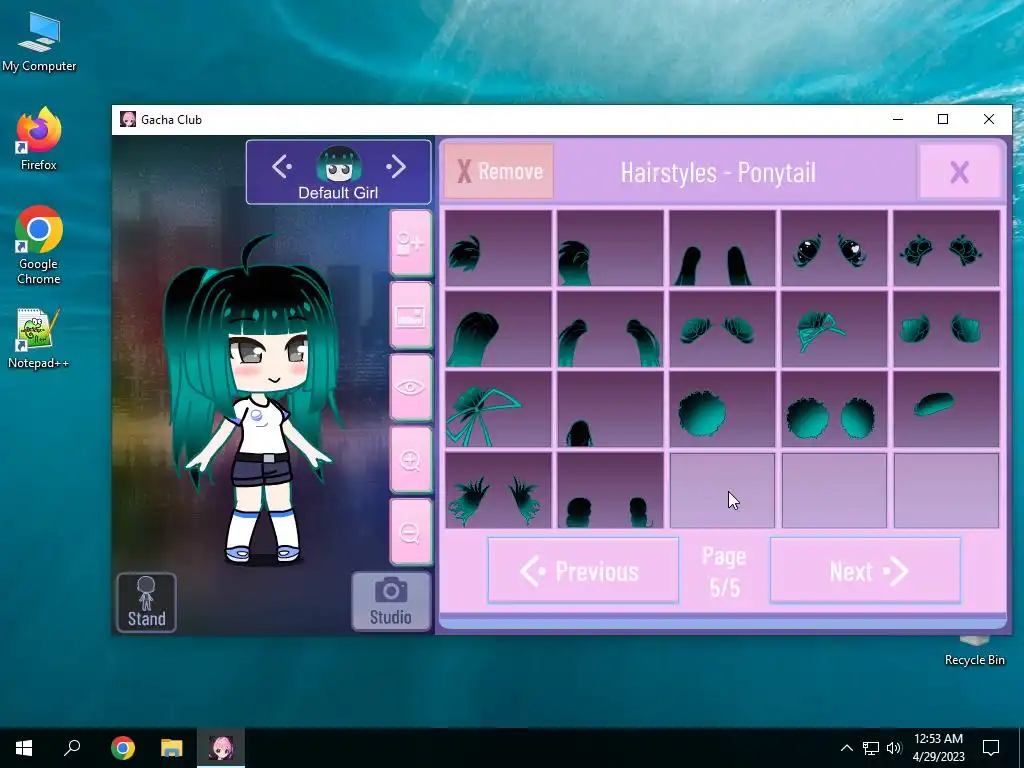Choose the twin small round buns
This screenshot has height=768, width=1024.
(610, 490)
